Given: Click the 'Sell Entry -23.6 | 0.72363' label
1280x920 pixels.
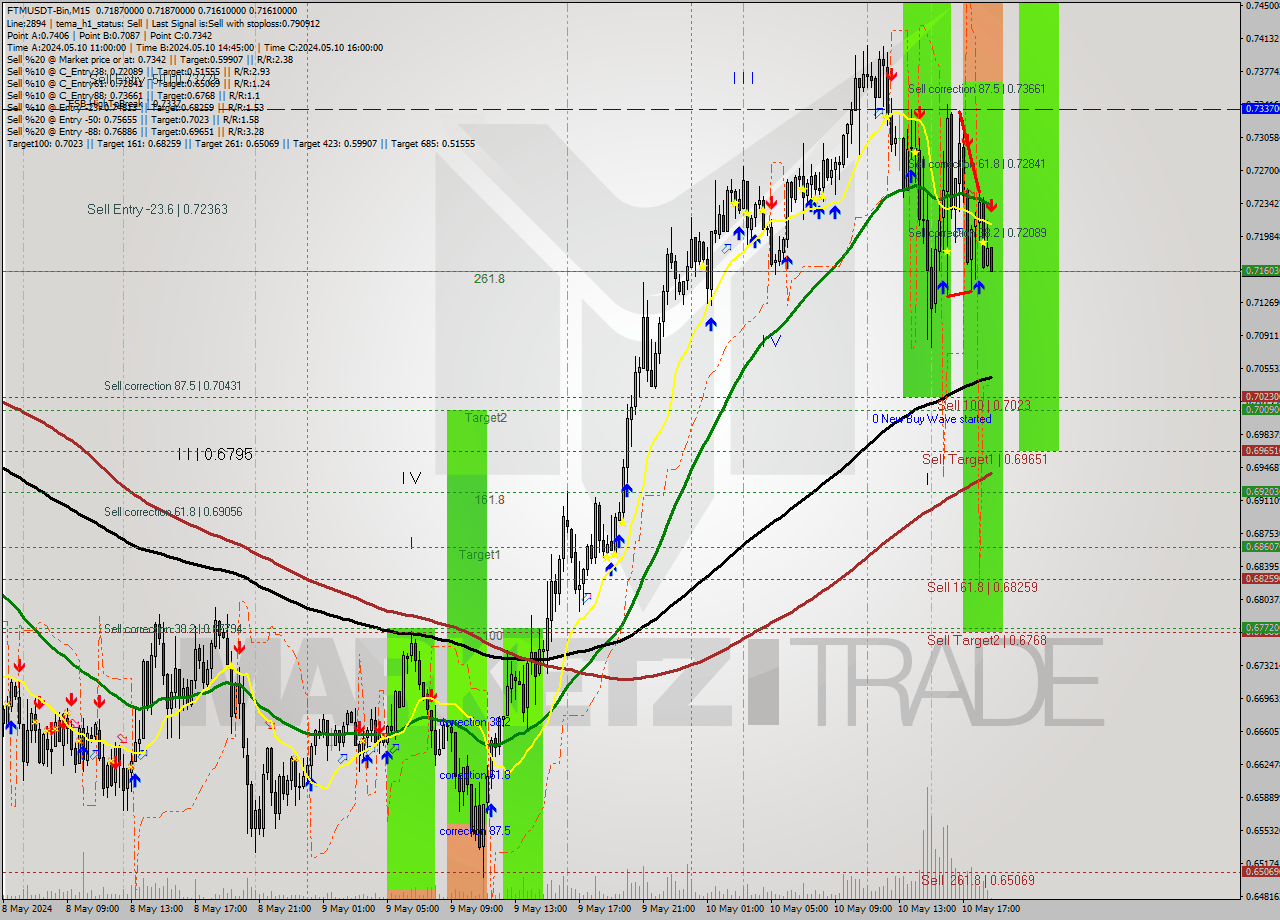Looking at the screenshot, I should pos(157,209).
